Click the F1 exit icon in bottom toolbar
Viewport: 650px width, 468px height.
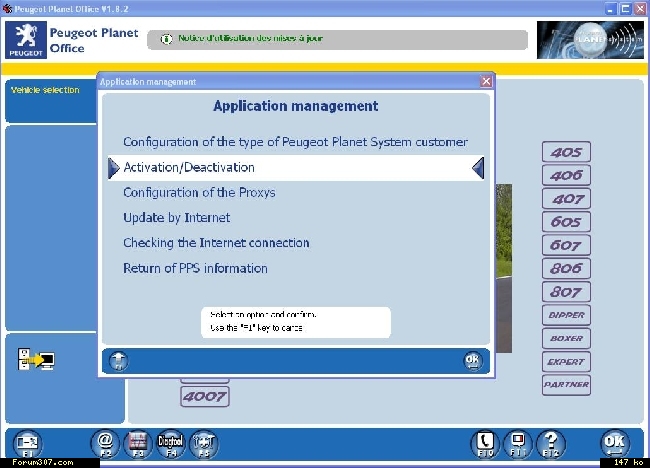tap(27, 444)
